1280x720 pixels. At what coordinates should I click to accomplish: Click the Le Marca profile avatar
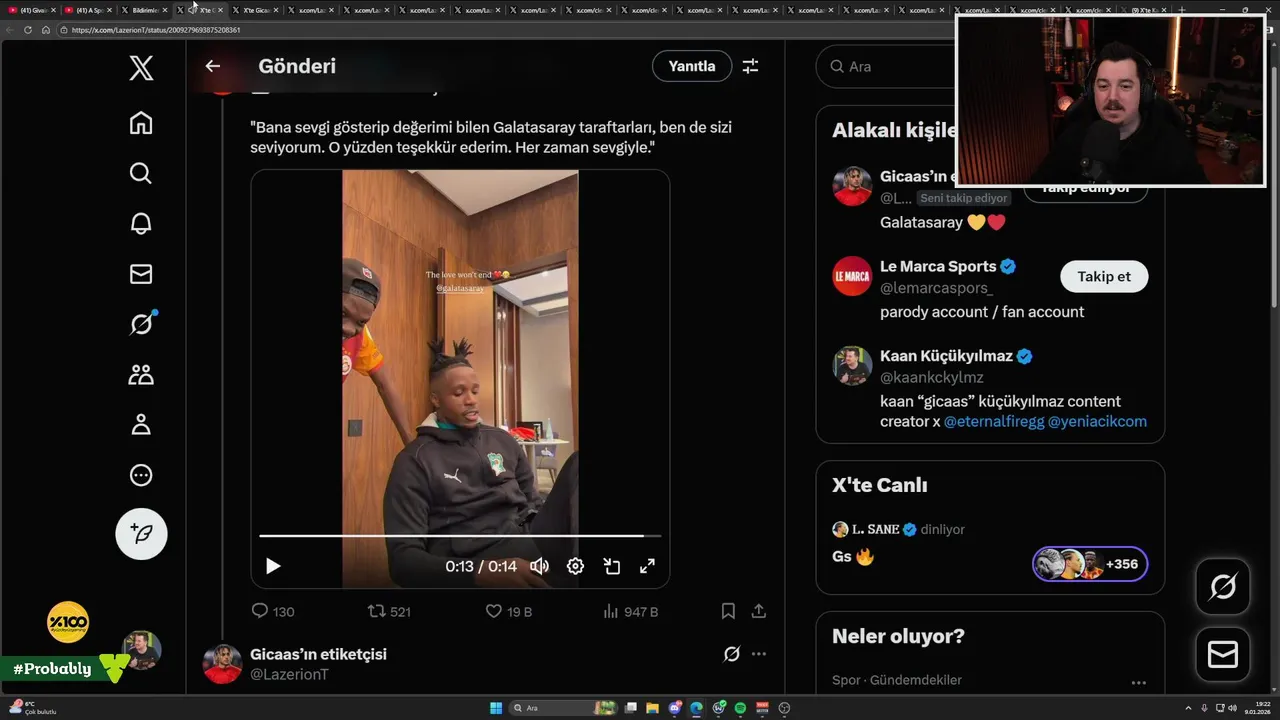coord(852,276)
